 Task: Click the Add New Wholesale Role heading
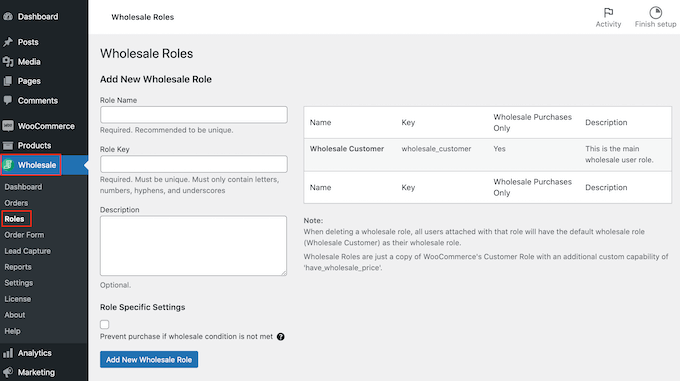(x=156, y=79)
